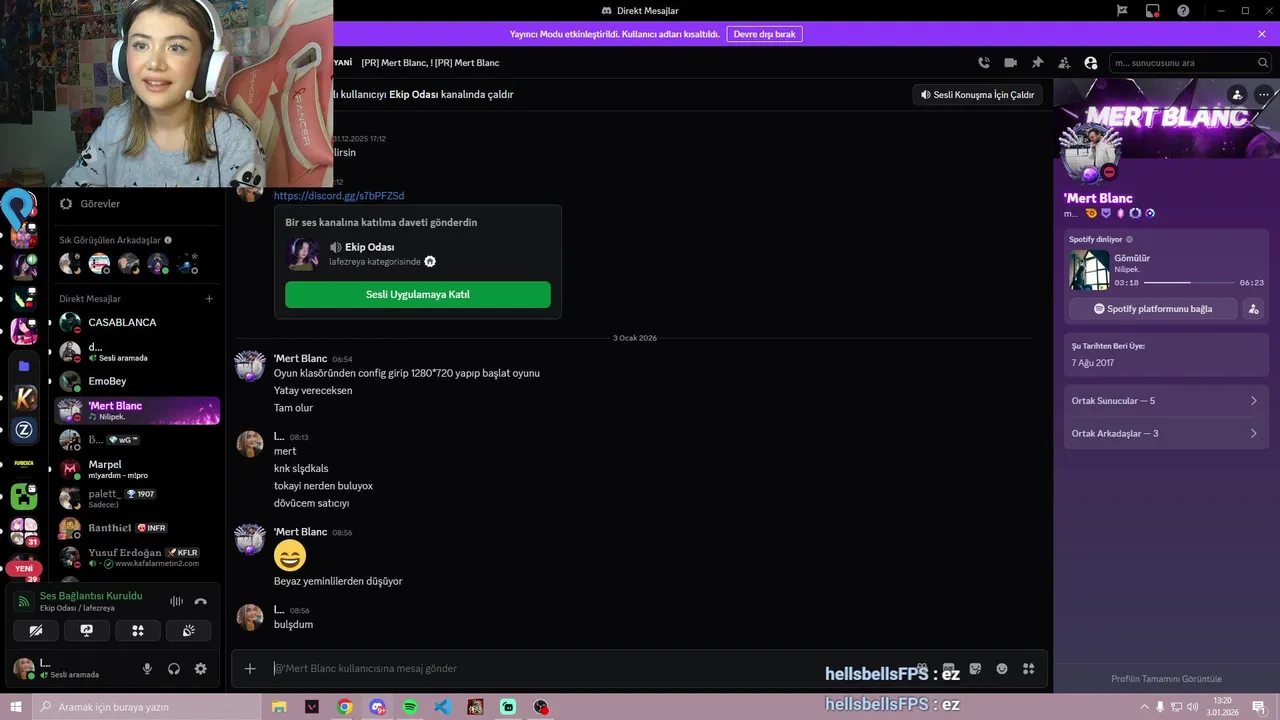
Task: Open Visual Studio Code from the taskbar
Action: (443, 707)
